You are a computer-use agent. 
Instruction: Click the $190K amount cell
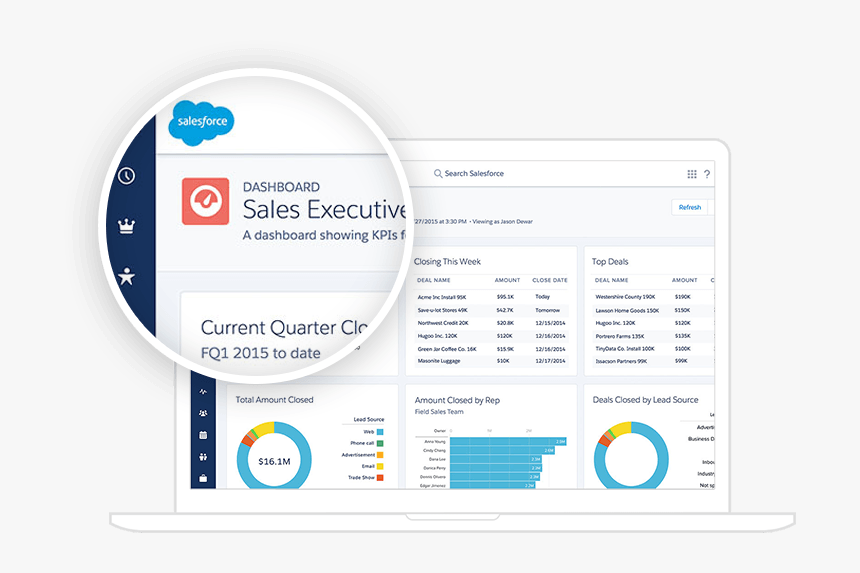click(683, 297)
